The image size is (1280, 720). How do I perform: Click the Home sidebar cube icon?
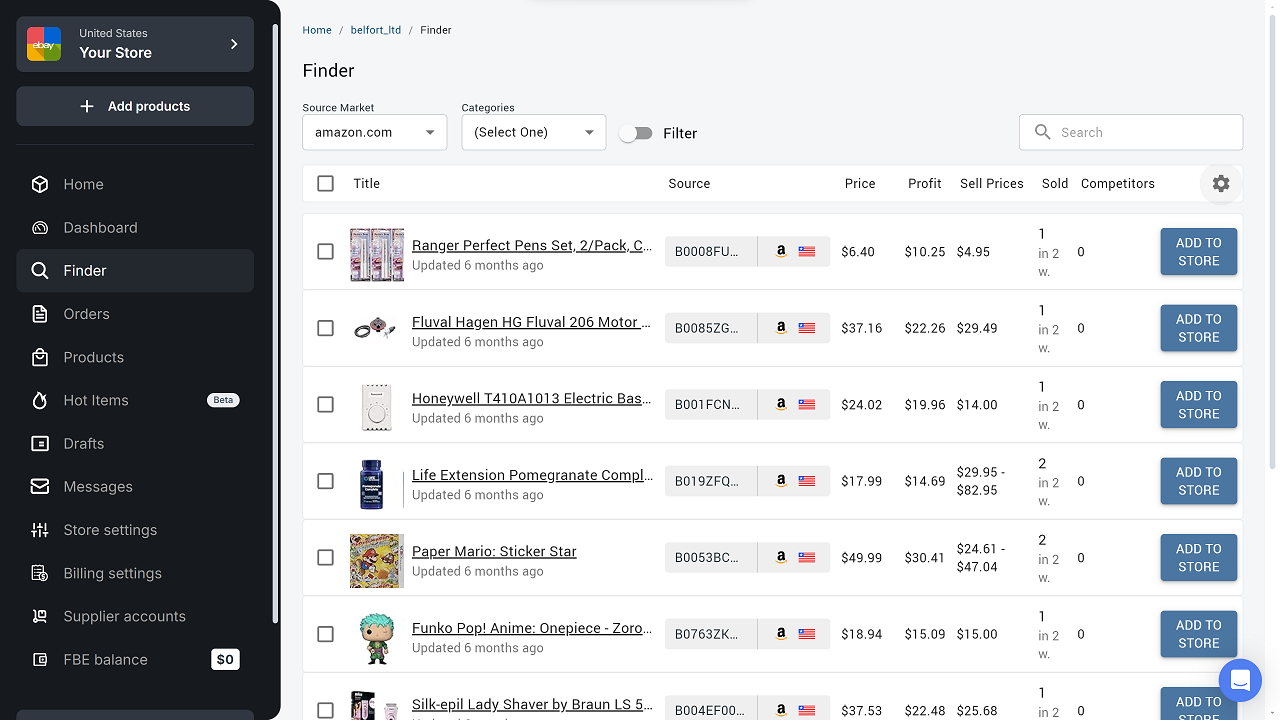tap(40, 184)
